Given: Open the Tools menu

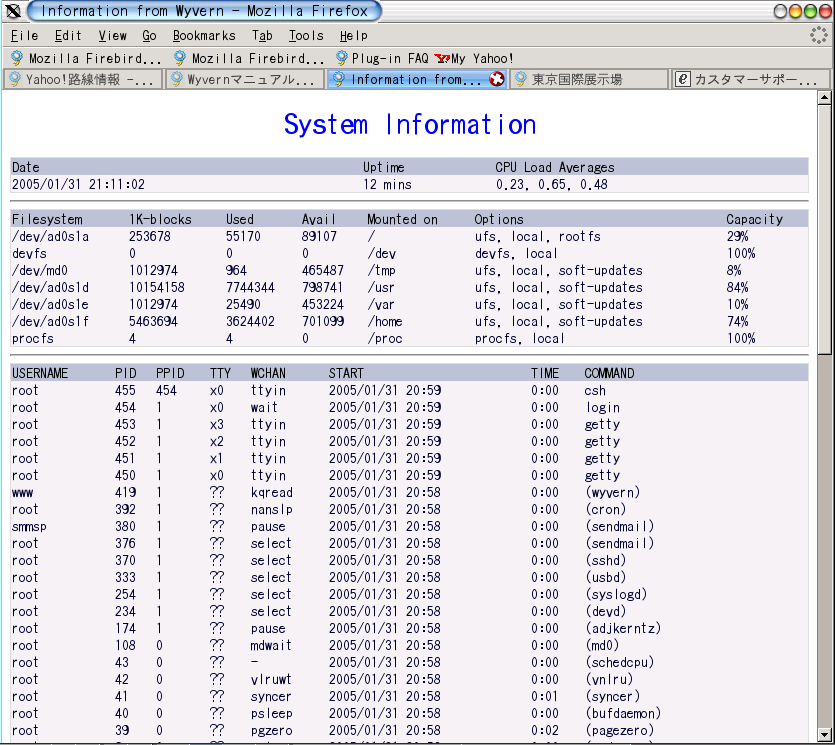Looking at the screenshot, I should click(306, 36).
